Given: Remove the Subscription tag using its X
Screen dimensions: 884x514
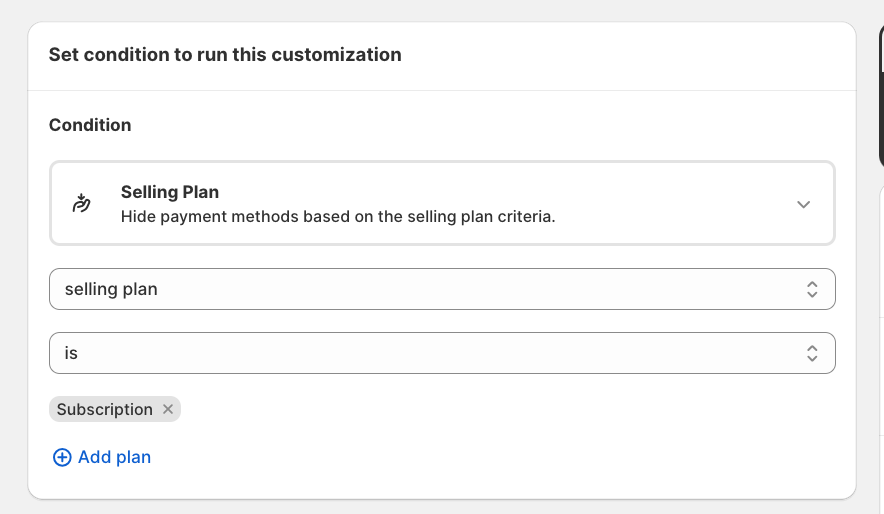Looking at the screenshot, I should (168, 409).
